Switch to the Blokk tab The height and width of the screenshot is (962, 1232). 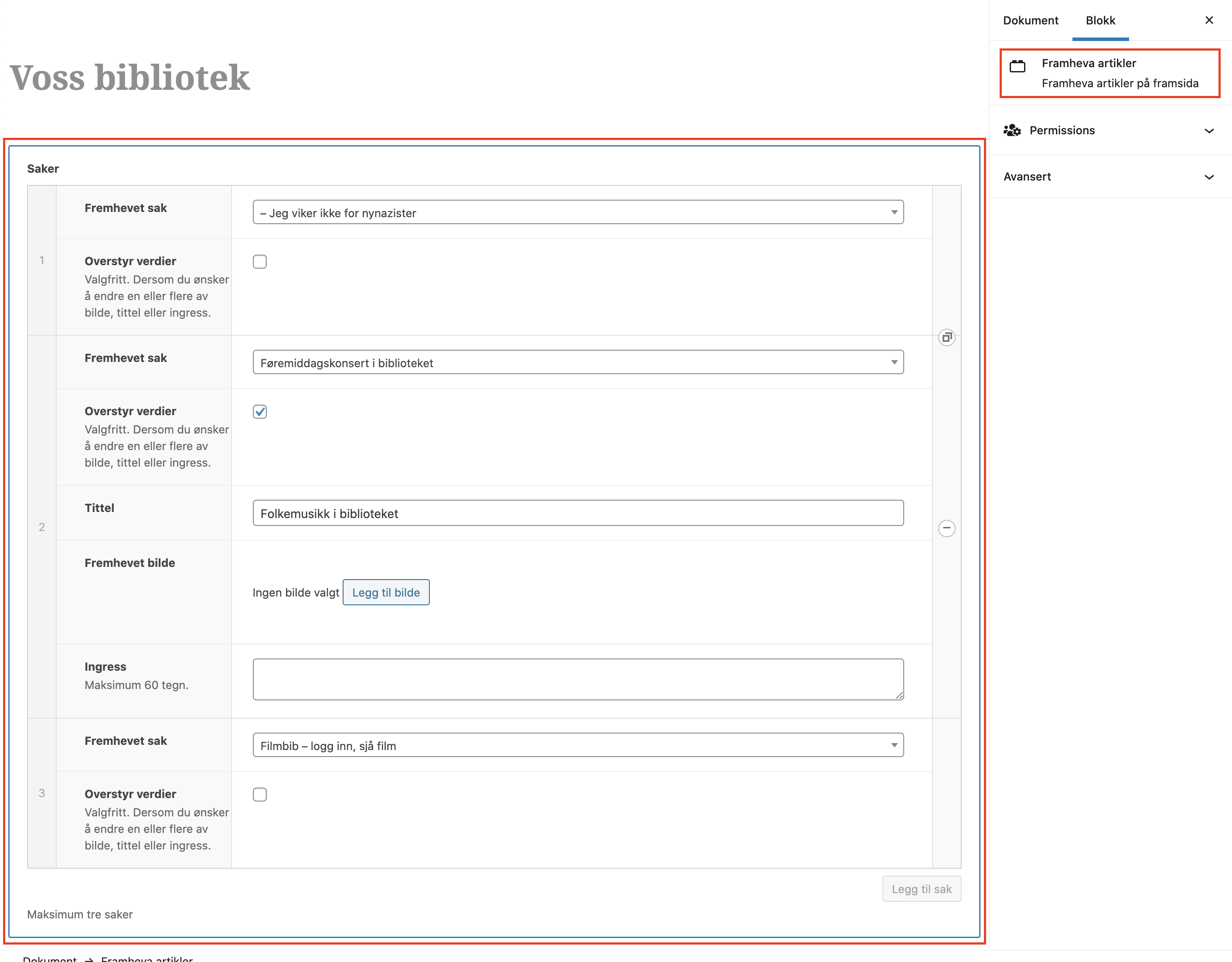click(1100, 20)
